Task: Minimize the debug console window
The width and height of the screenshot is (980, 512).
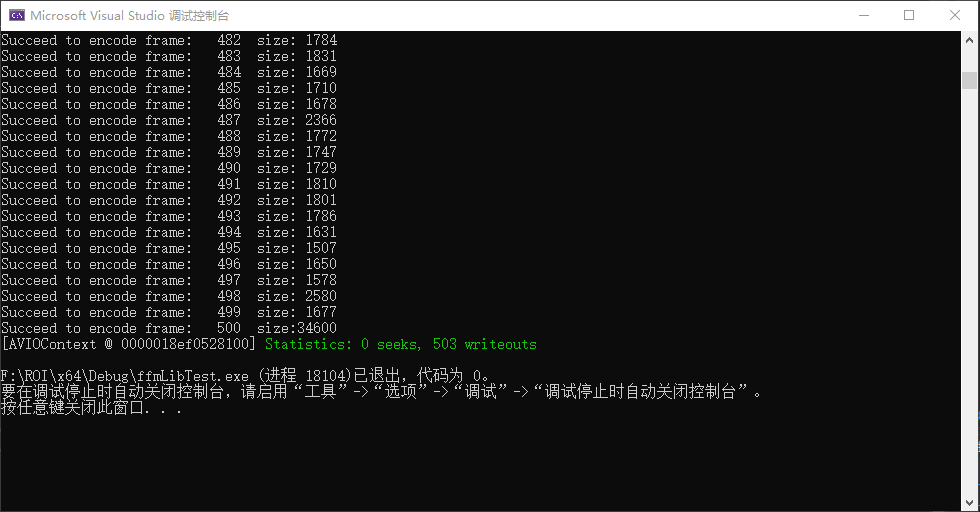Action: click(864, 15)
